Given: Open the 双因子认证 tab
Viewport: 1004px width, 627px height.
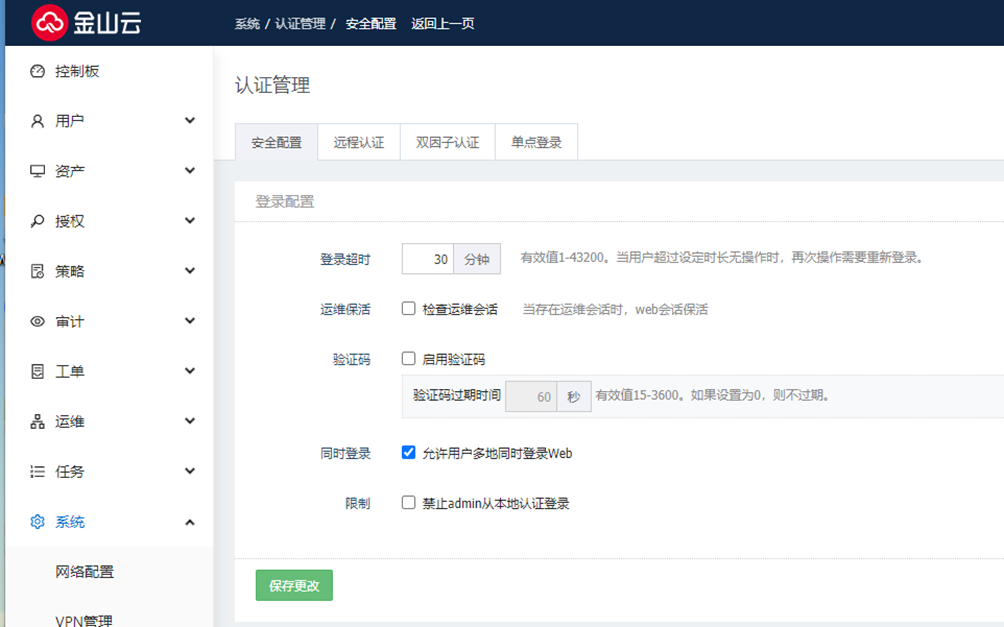Looking at the screenshot, I should (x=447, y=142).
